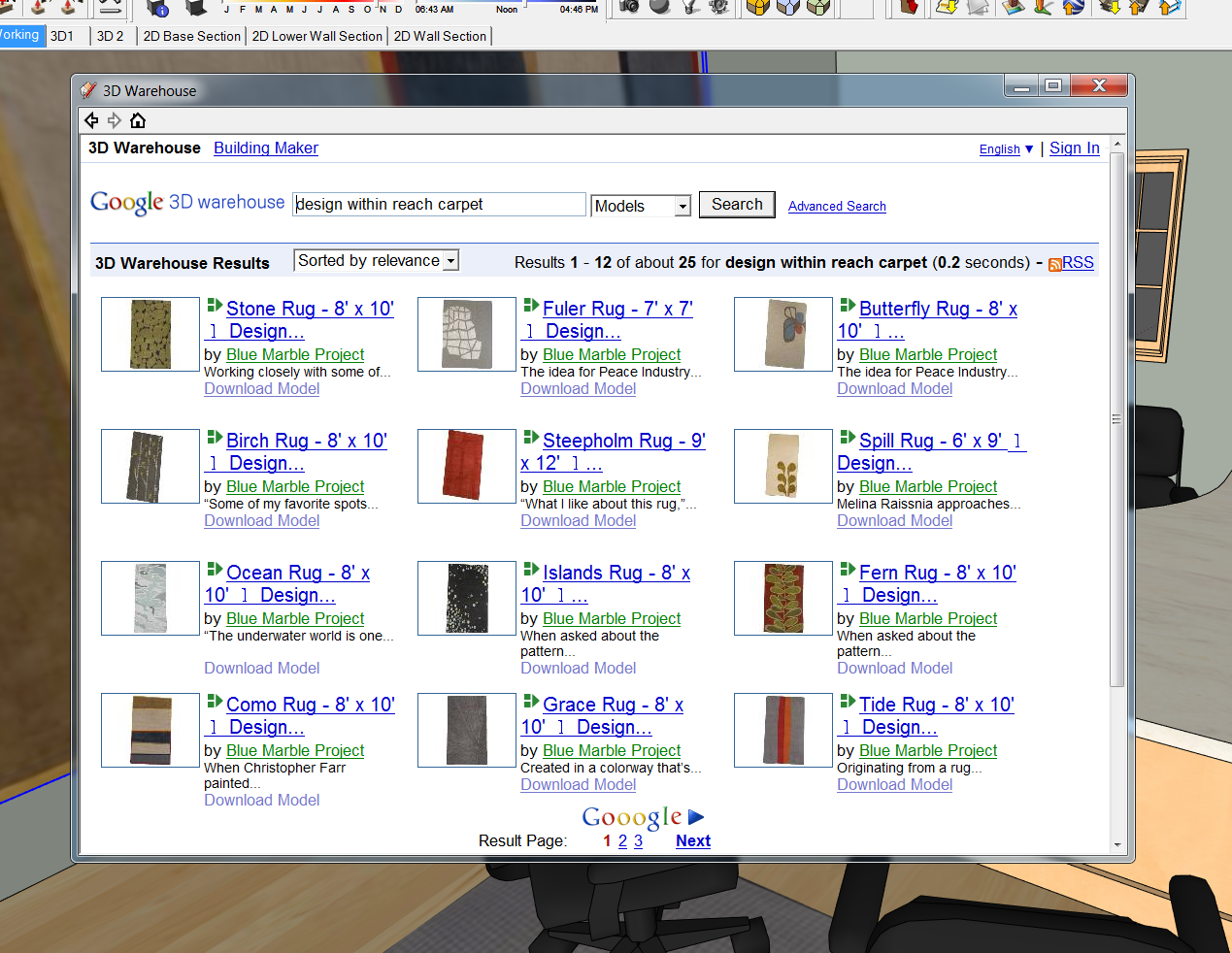Viewport: 1232px width, 953px height.
Task: Switch to 2D Lower Wall Section tab
Action: tap(316, 36)
